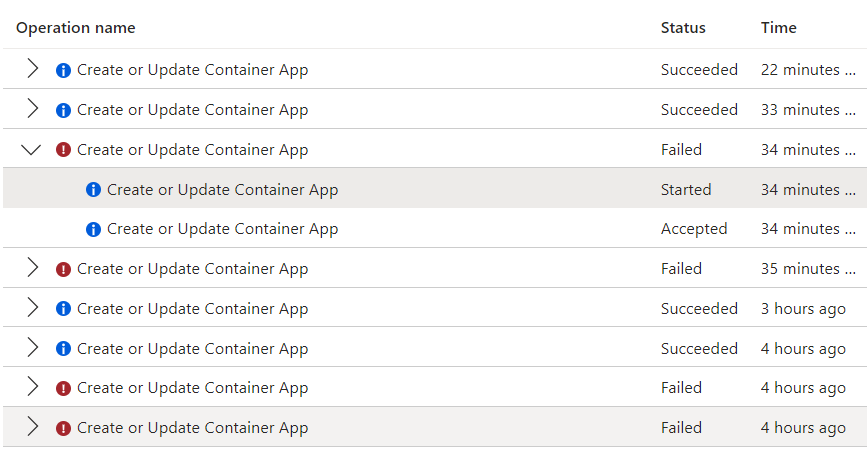Image resolution: width=867 pixels, height=468 pixels.
Task: Click the info icon on the 22 minutes row
Action: click(64, 70)
